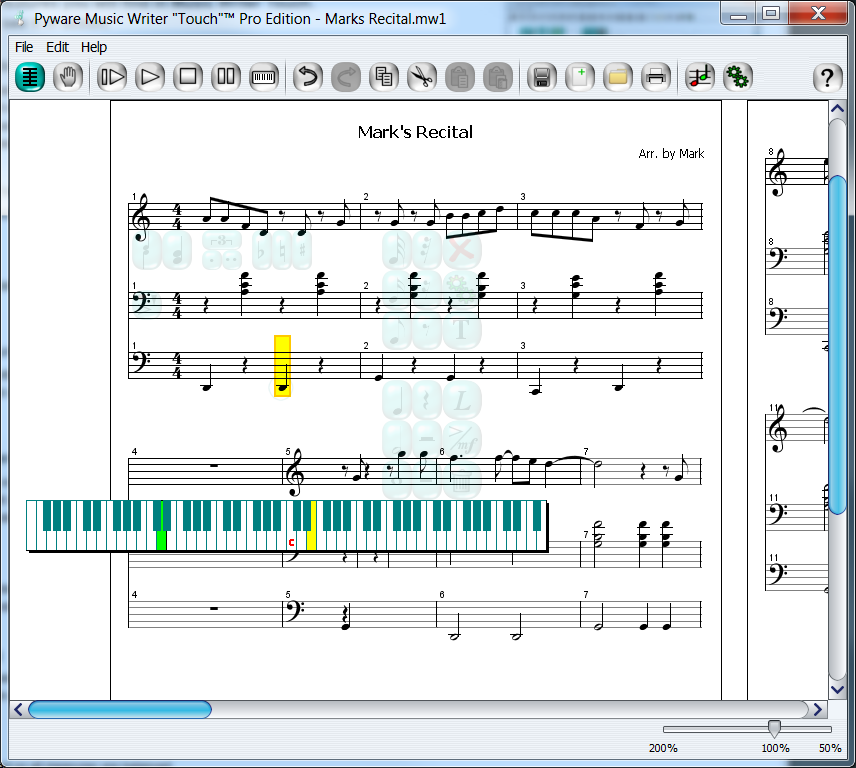Screen dimensions: 856x768
Task: Click the question mark help button
Action: click(x=827, y=77)
